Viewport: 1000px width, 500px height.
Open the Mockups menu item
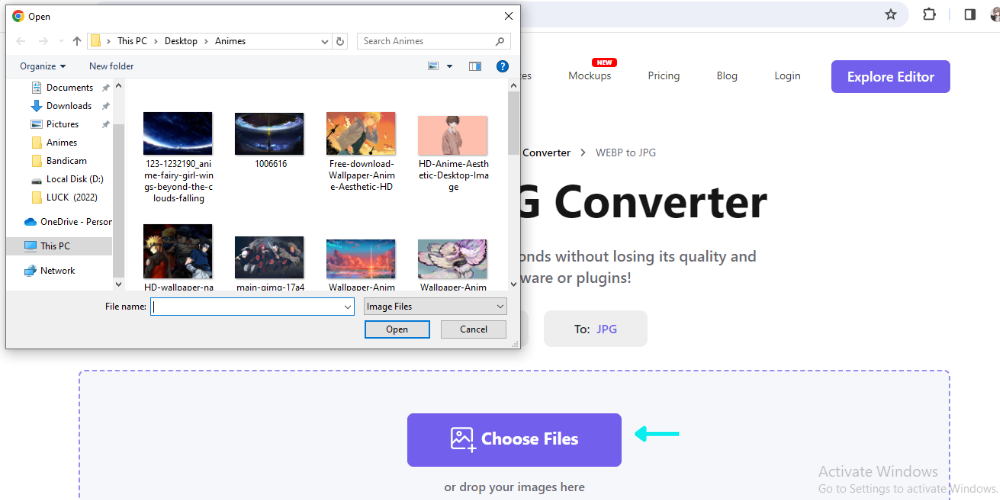point(590,76)
